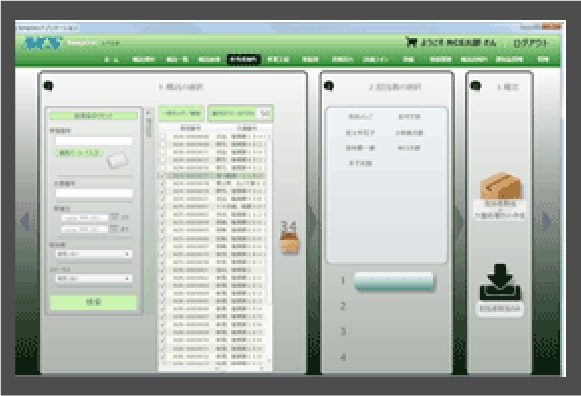Image resolution: width=581 pixels, height=396 pixels.
Task: Toggle the checkbox on the green highlighted row
Action: tap(163, 176)
